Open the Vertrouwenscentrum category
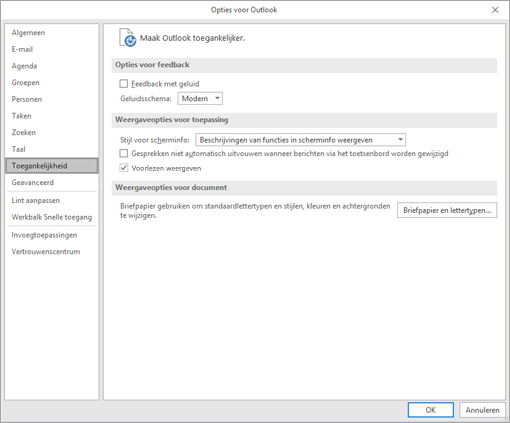 52,252
